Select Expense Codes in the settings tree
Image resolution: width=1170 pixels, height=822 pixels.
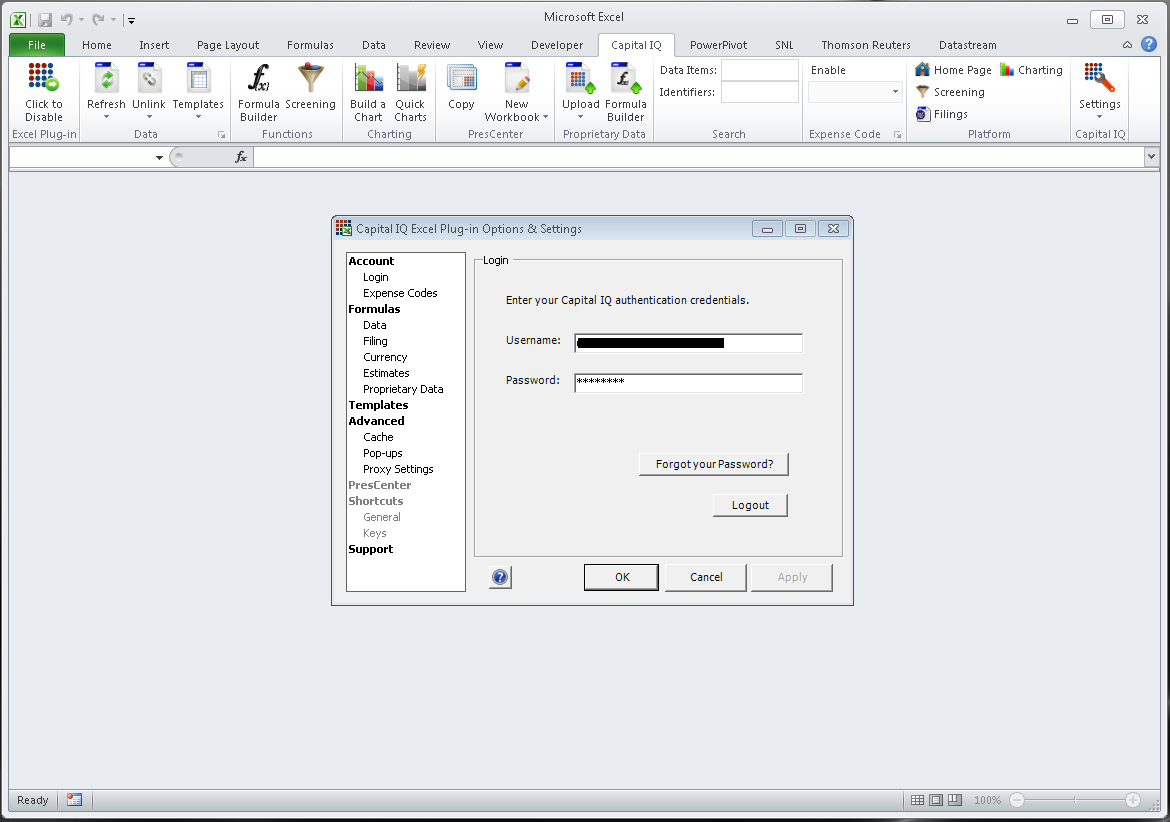pos(400,293)
